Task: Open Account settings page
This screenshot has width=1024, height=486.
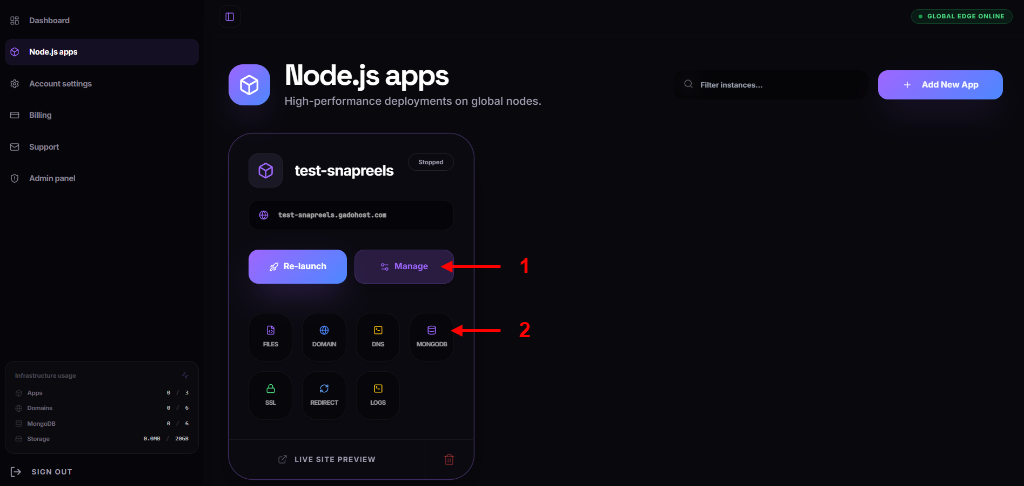Action: click(x=101, y=84)
